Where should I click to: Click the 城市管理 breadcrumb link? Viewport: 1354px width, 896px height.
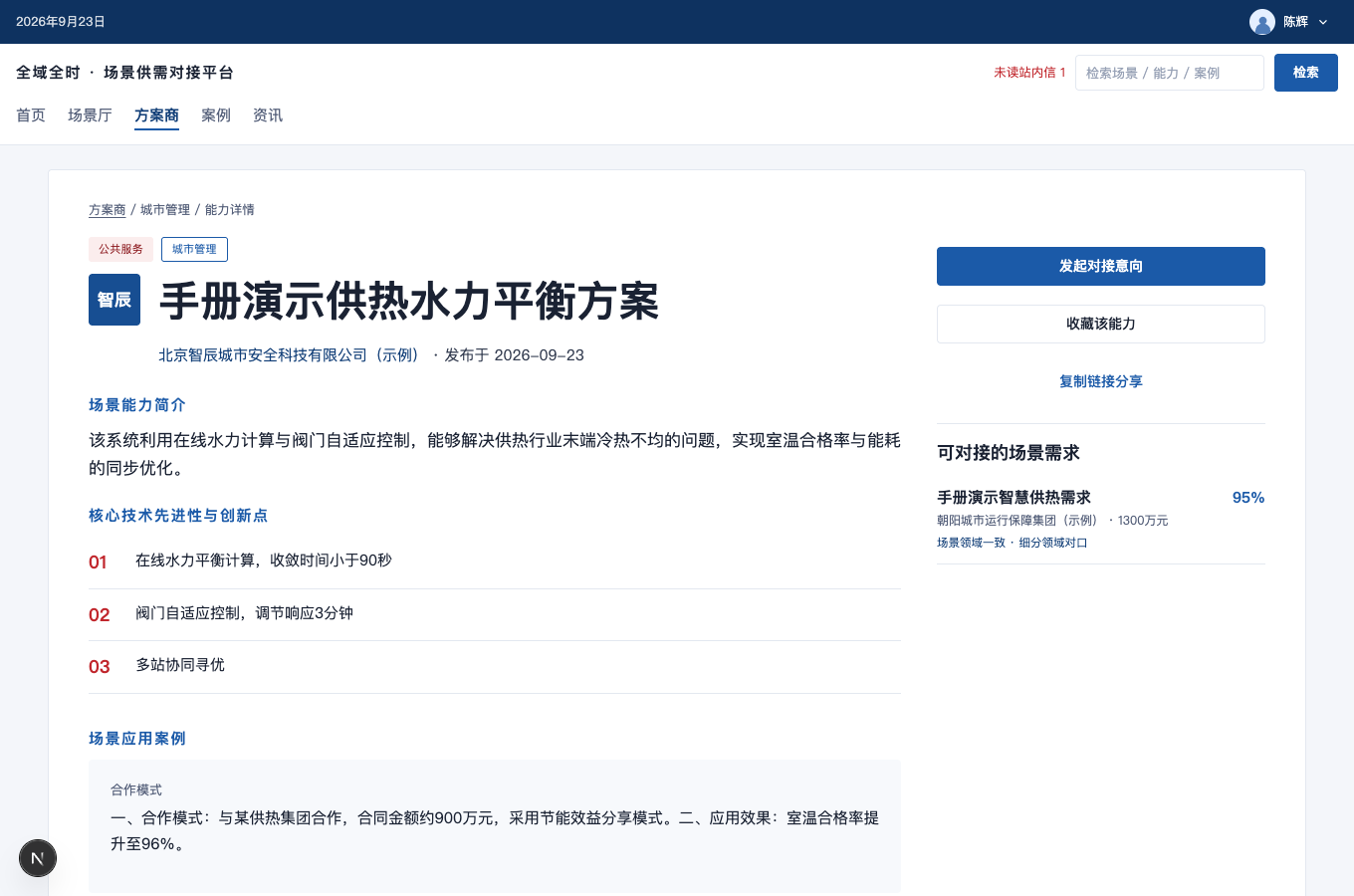pos(165,210)
